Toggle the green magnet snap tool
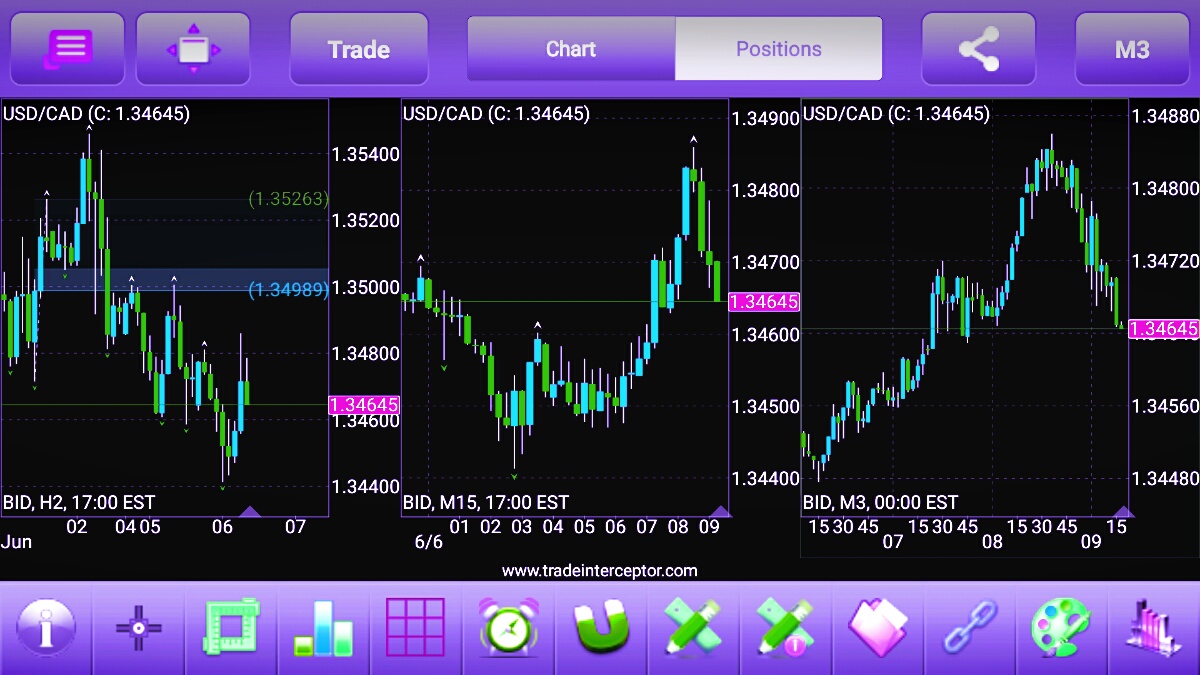1200x675 pixels. click(601, 629)
